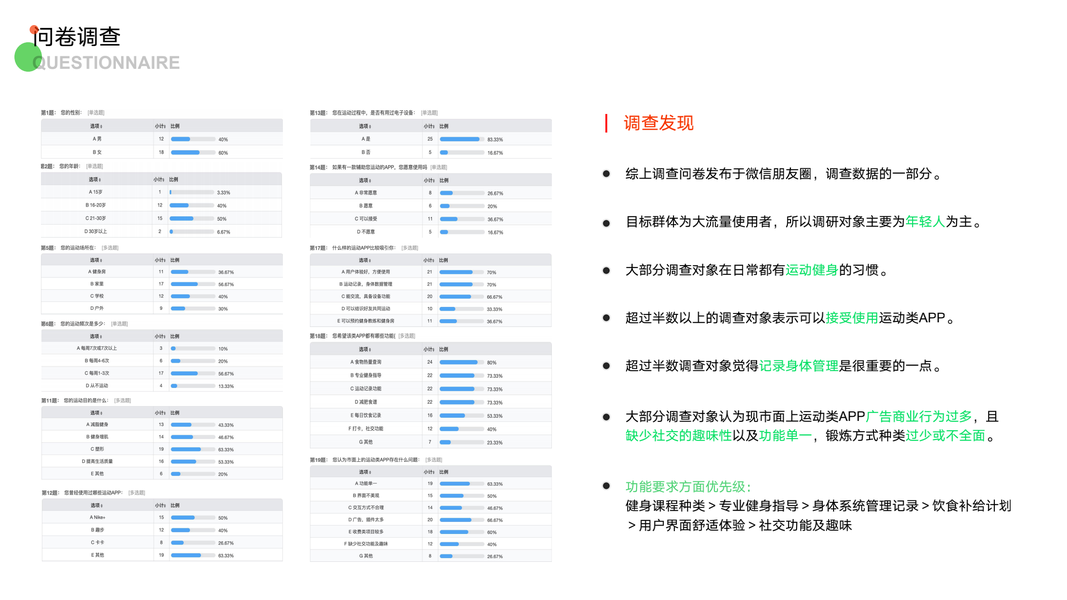Click the A 用户体验好，方便使用 row
This screenshot has width=1067, height=600.
coord(431,272)
